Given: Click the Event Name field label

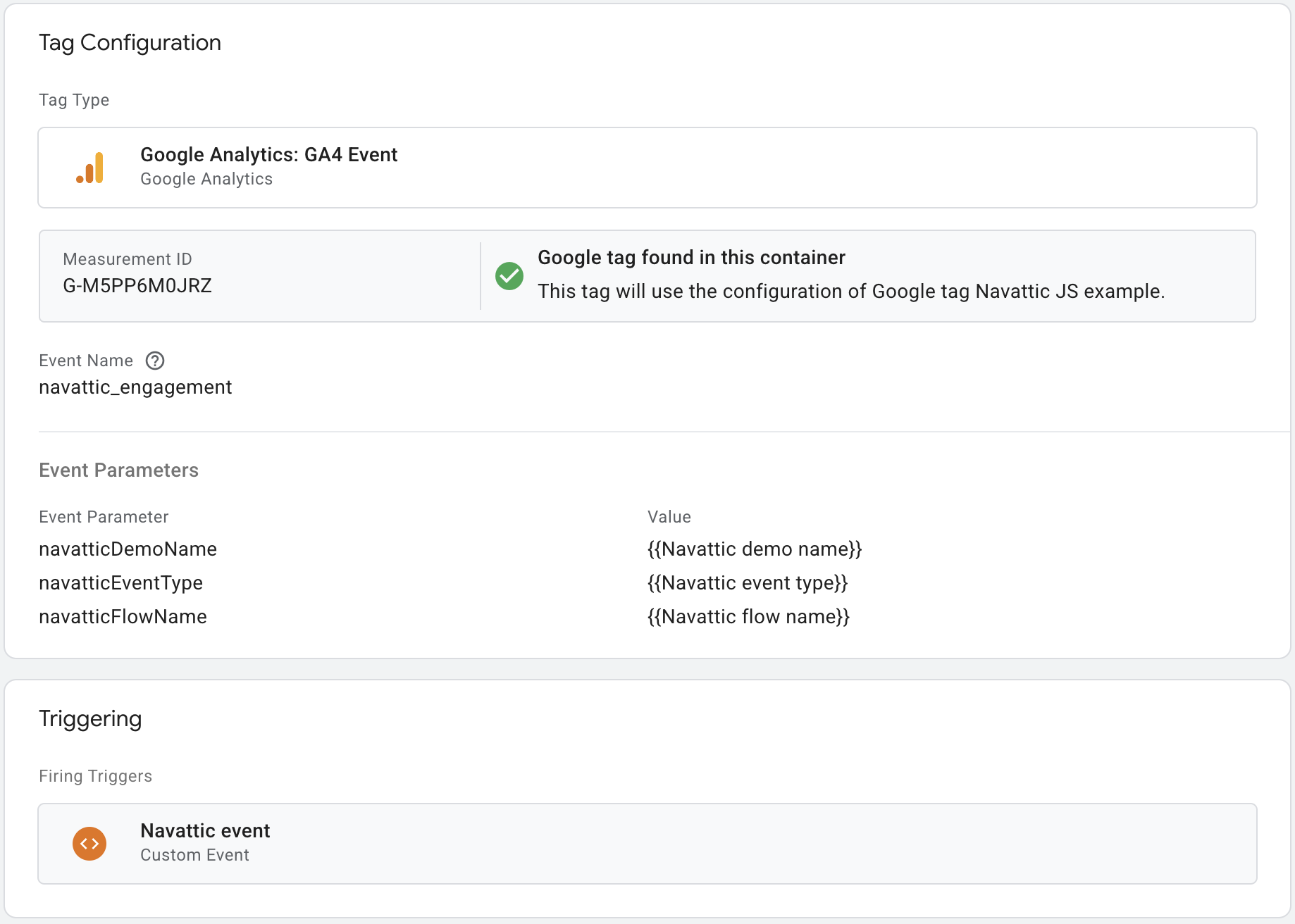Looking at the screenshot, I should click(86, 361).
